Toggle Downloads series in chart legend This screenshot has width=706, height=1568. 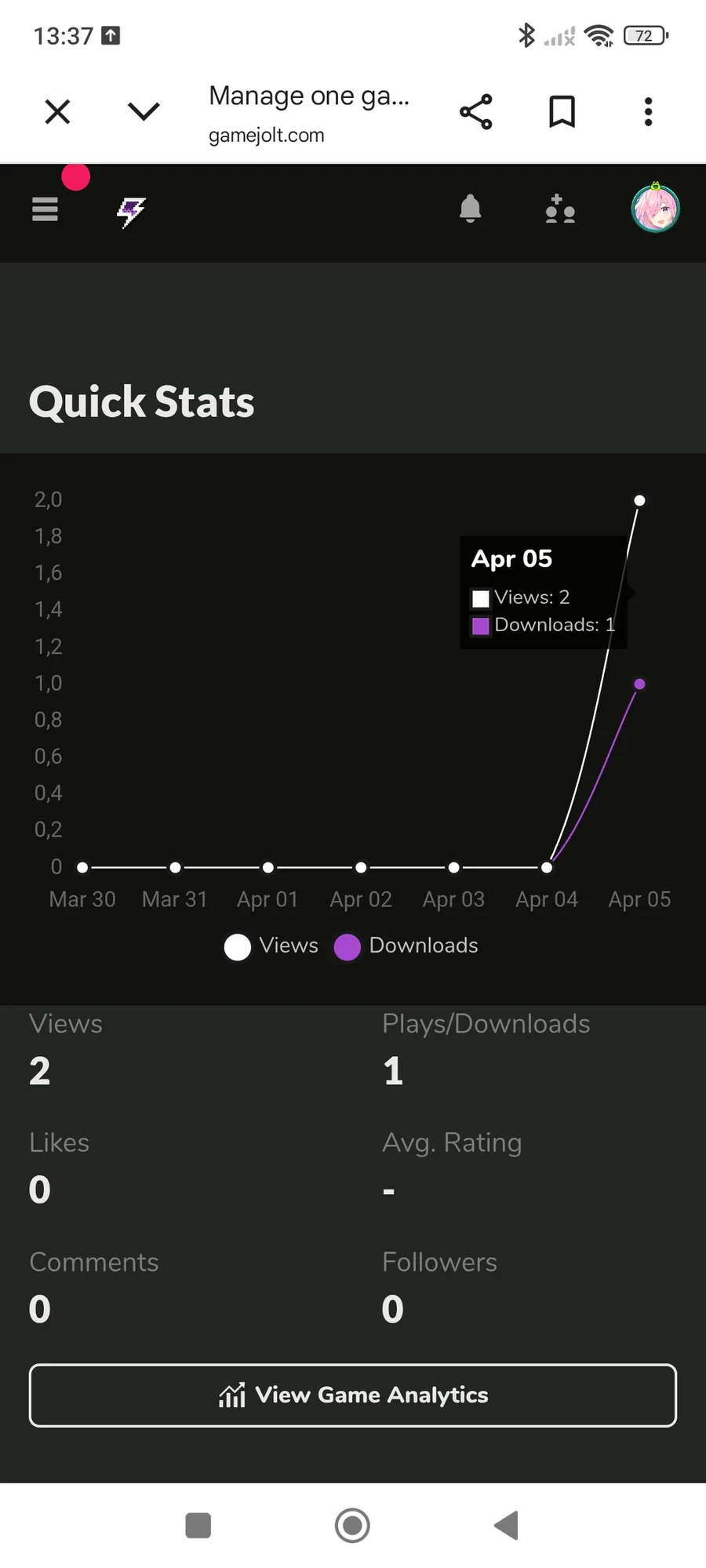click(406, 946)
